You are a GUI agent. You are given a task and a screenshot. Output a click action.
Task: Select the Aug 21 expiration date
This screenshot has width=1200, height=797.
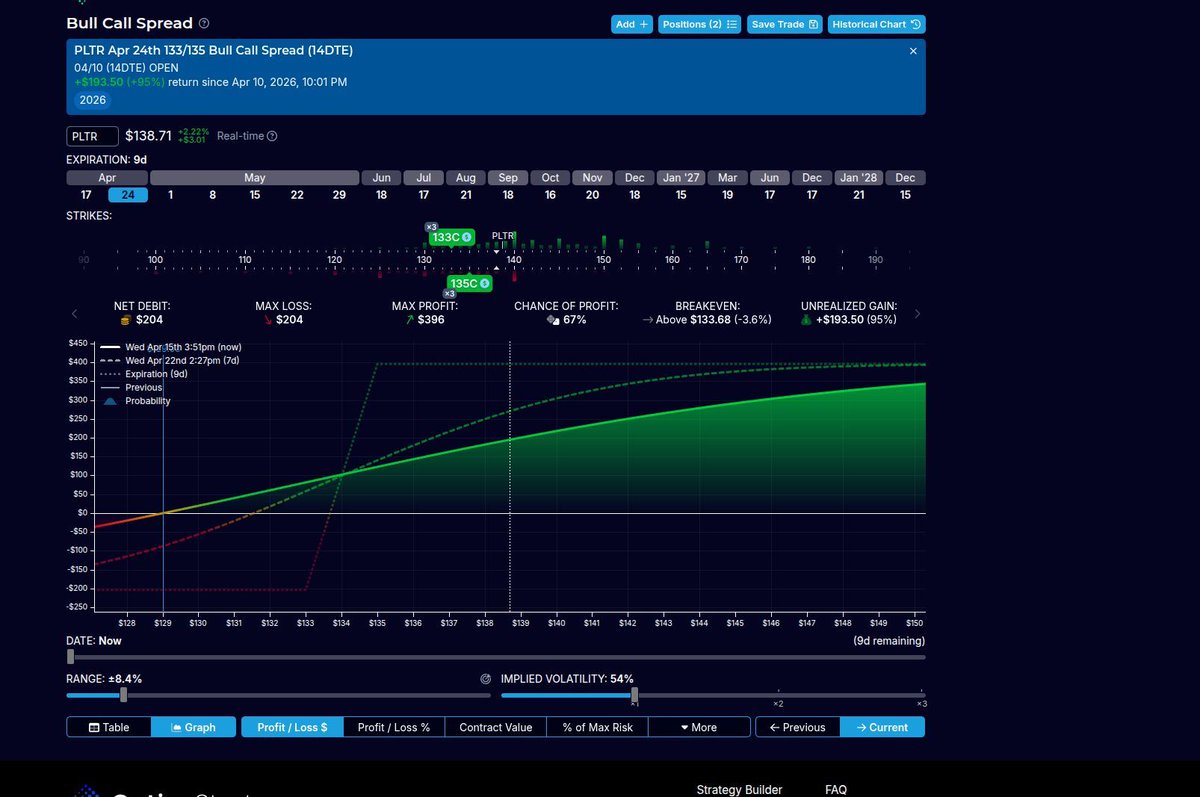pos(466,195)
